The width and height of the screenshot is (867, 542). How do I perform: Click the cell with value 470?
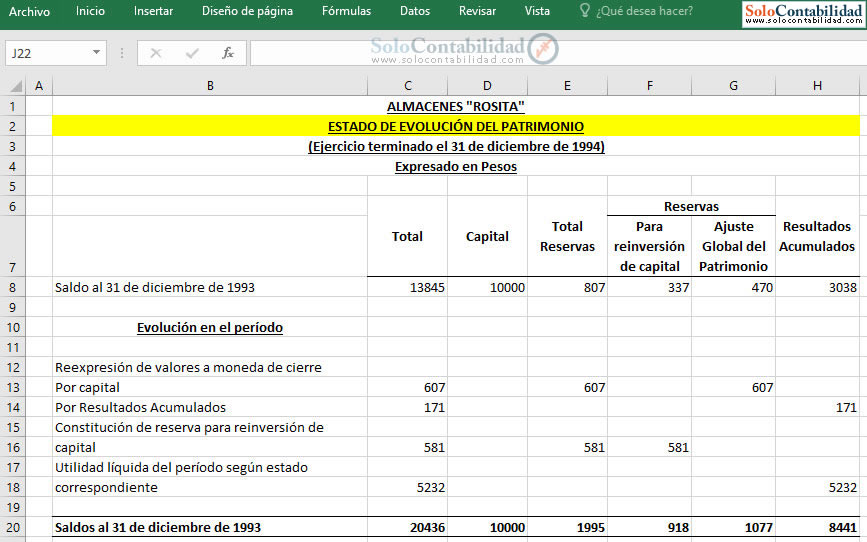733,288
